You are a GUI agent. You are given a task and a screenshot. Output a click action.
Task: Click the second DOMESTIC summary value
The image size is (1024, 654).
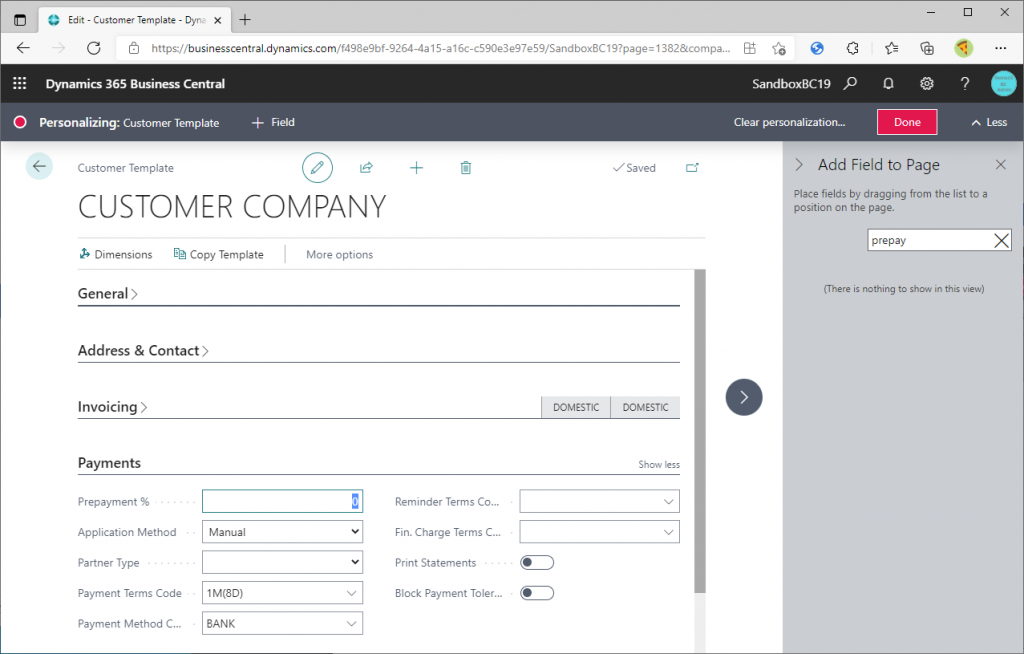[x=645, y=407]
